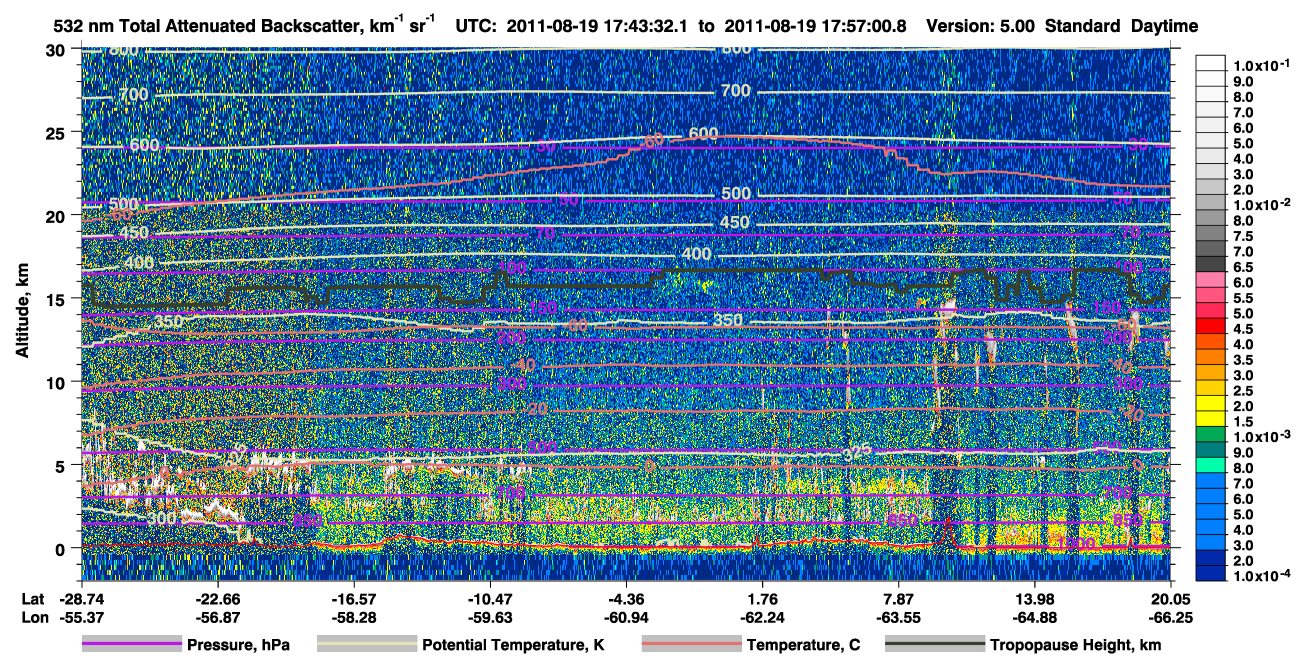Image resolution: width=1300 pixels, height=667 pixels.
Task: Click longitude value '-59.63'
Action: tap(490, 617)
